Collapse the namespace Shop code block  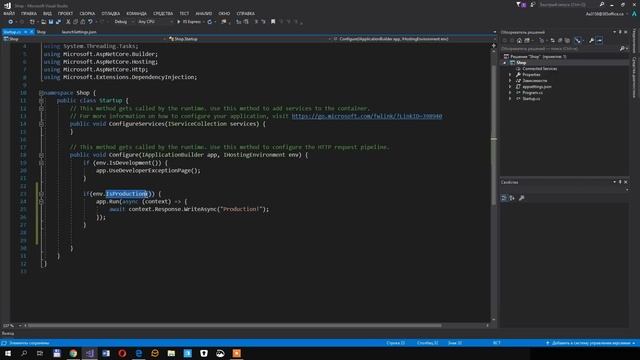click(41, 93)
